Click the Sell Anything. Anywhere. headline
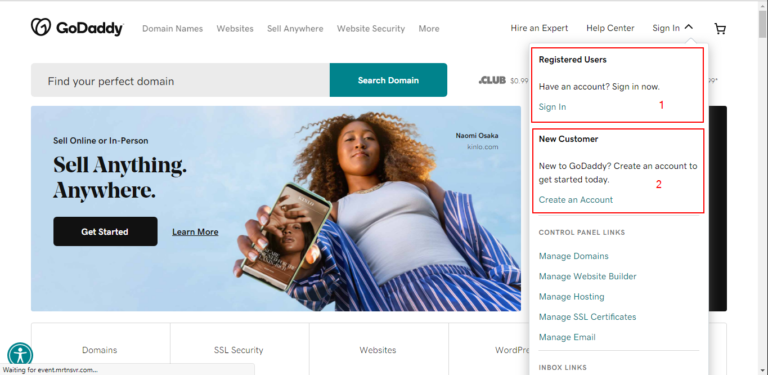 [120, 178]
